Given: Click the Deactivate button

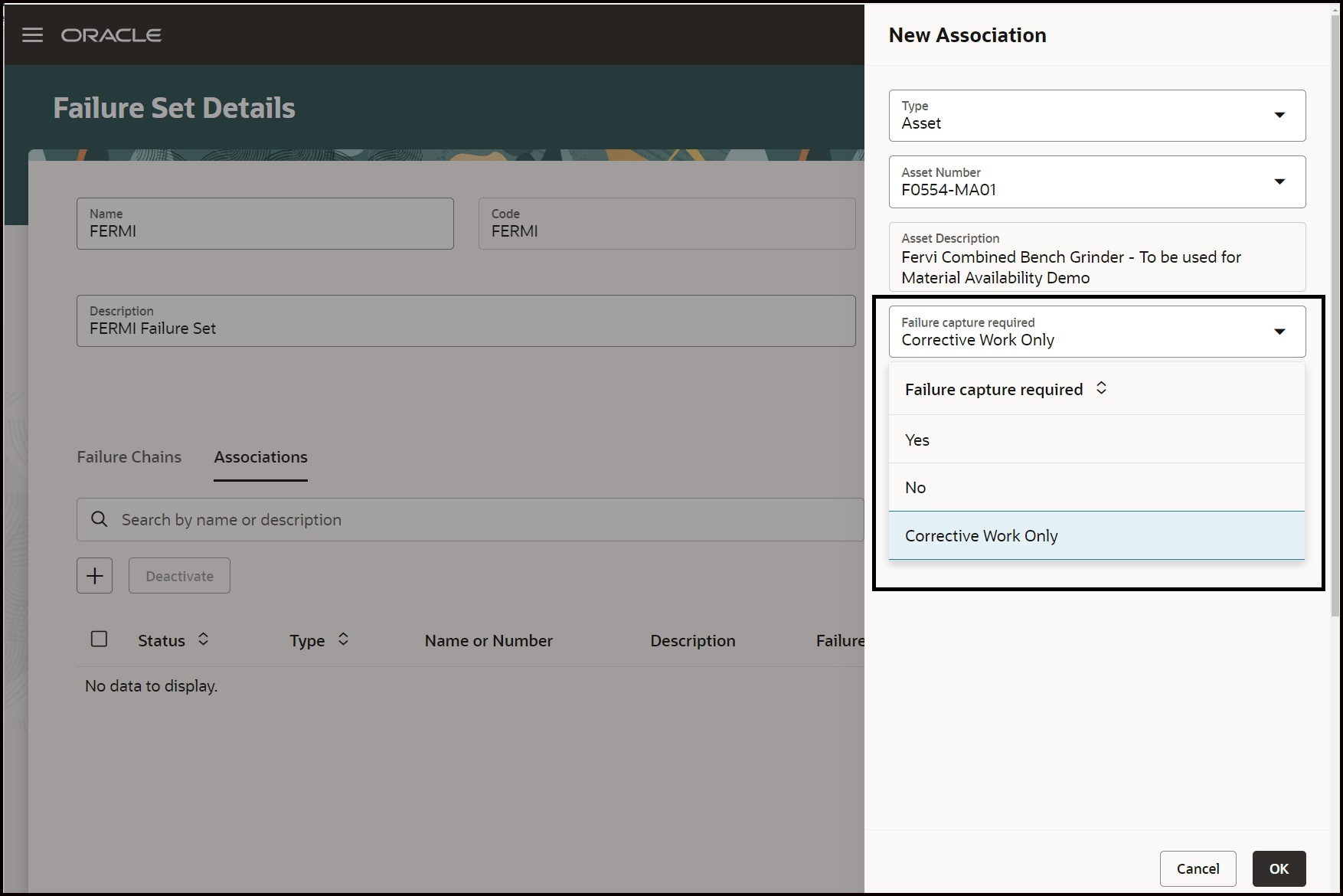Looking at the screenshot, I should [179, 576].
